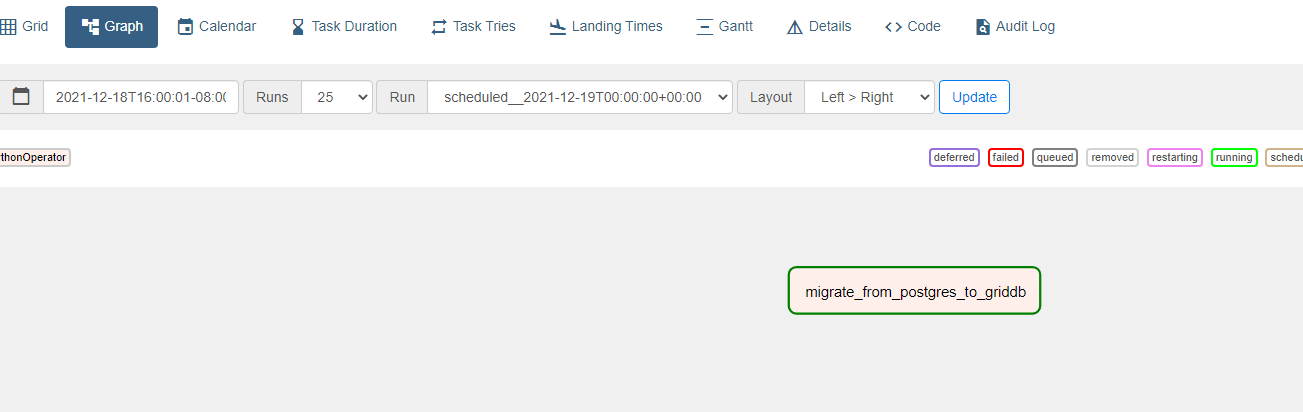Click the Task Tries retry-arrows icon

[x=439, y=27]
